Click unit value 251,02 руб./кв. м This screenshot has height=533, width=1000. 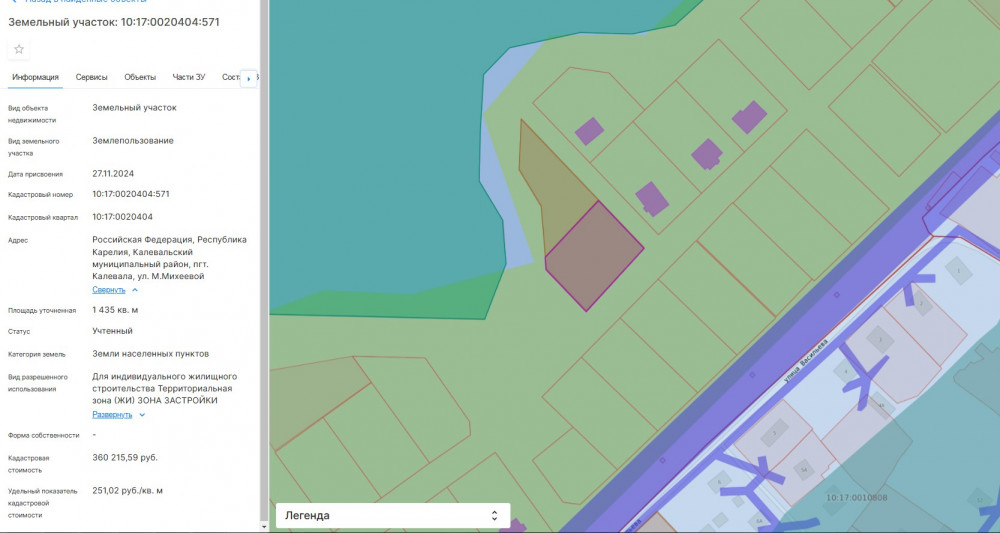click(x=127, y=490)
